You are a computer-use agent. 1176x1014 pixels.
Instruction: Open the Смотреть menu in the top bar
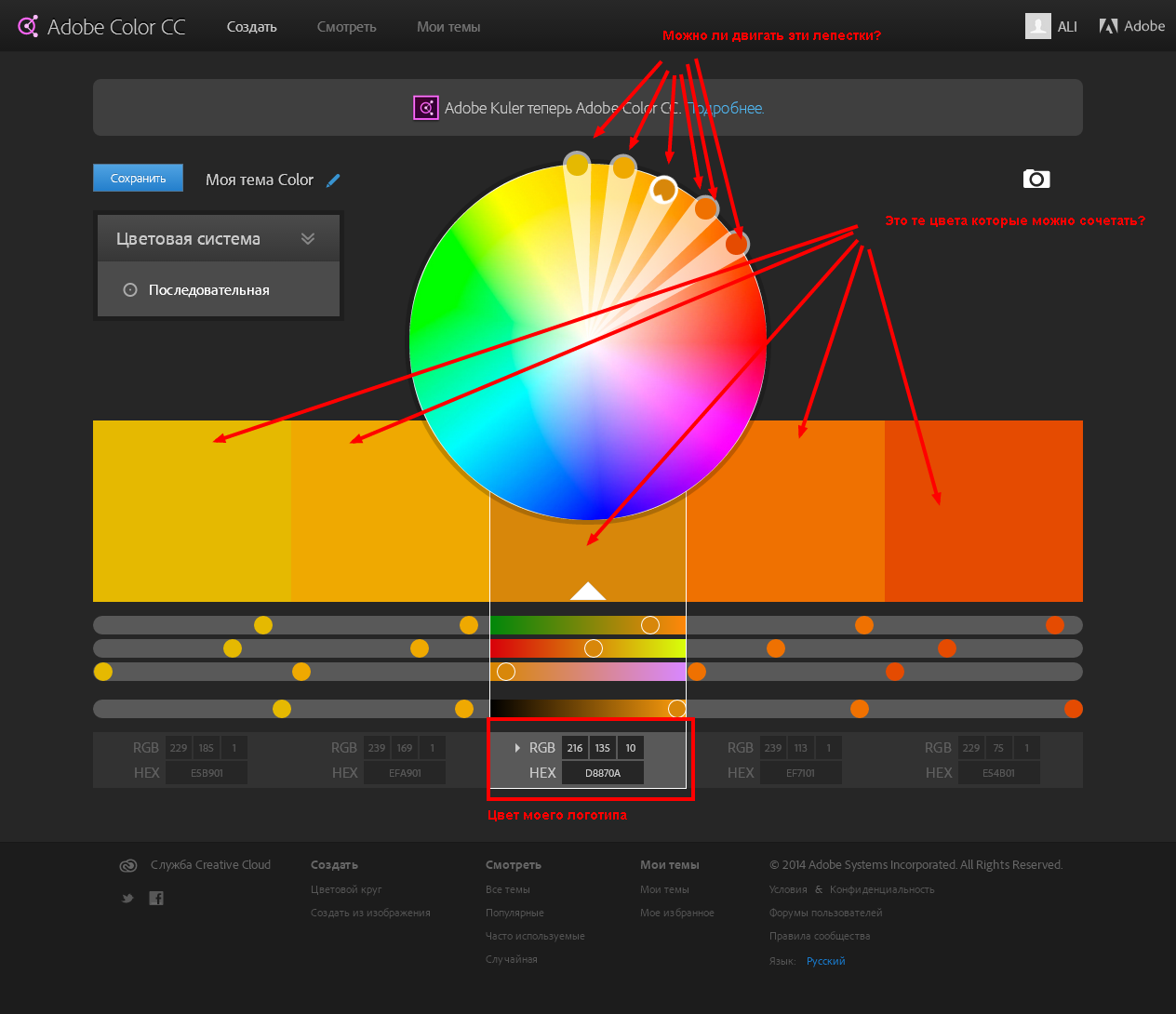tap(347, 27)
